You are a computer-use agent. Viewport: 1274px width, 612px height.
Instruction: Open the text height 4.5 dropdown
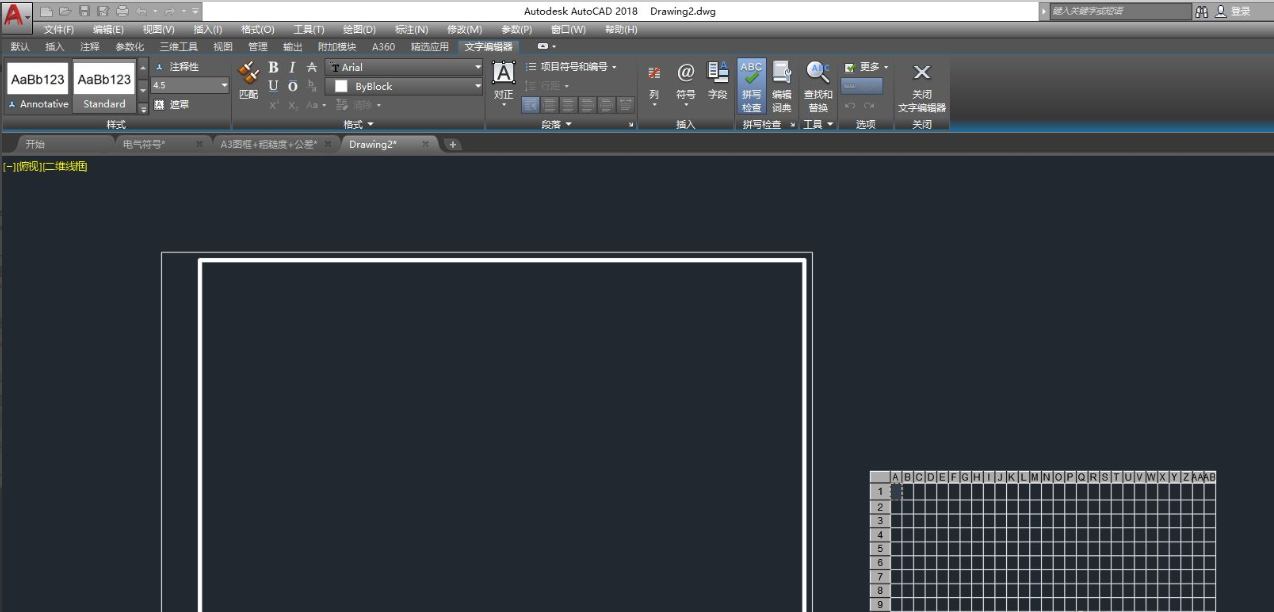pyautogui.click(x=223, y=86)
